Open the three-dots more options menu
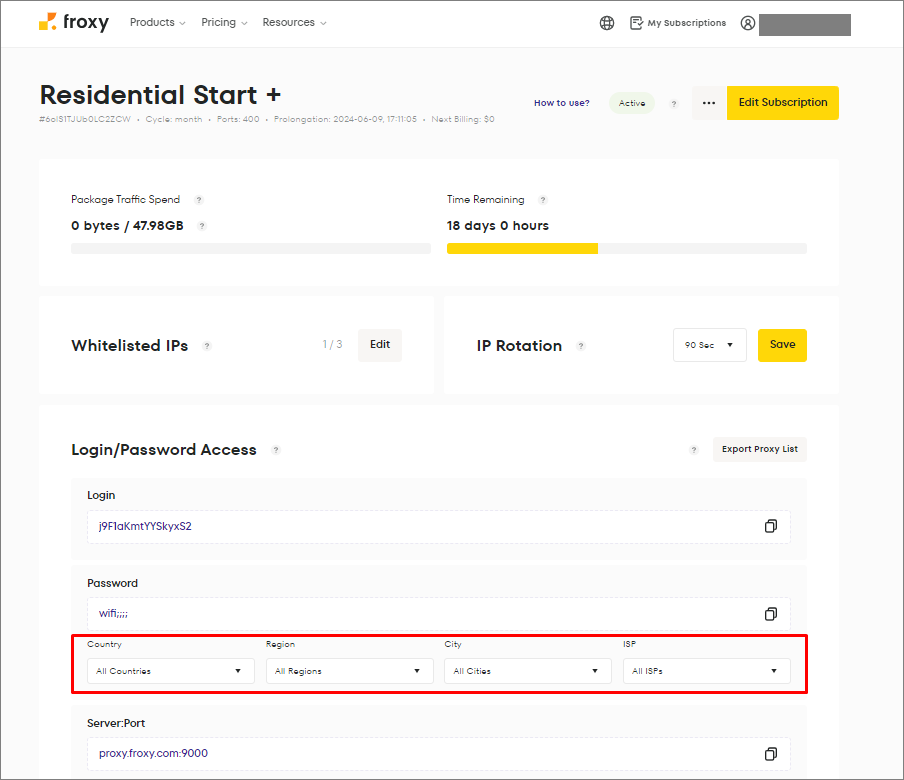This screenshot has height=780, width=904. (709, 103)
